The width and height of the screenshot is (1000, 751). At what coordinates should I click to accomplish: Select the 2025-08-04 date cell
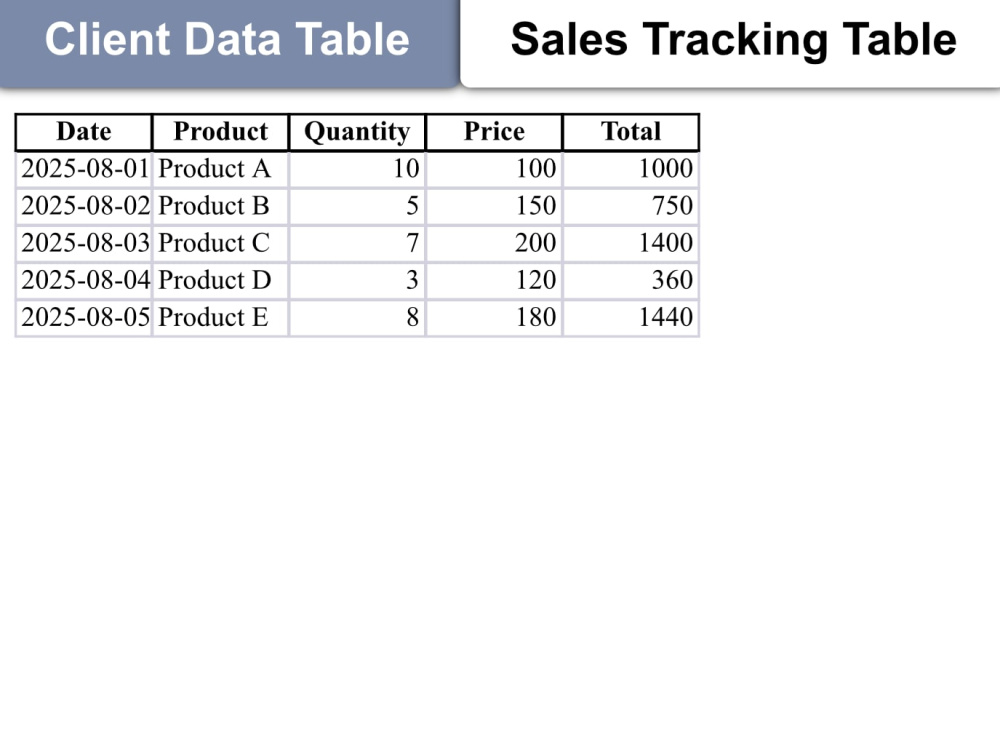tap(84, 280)
